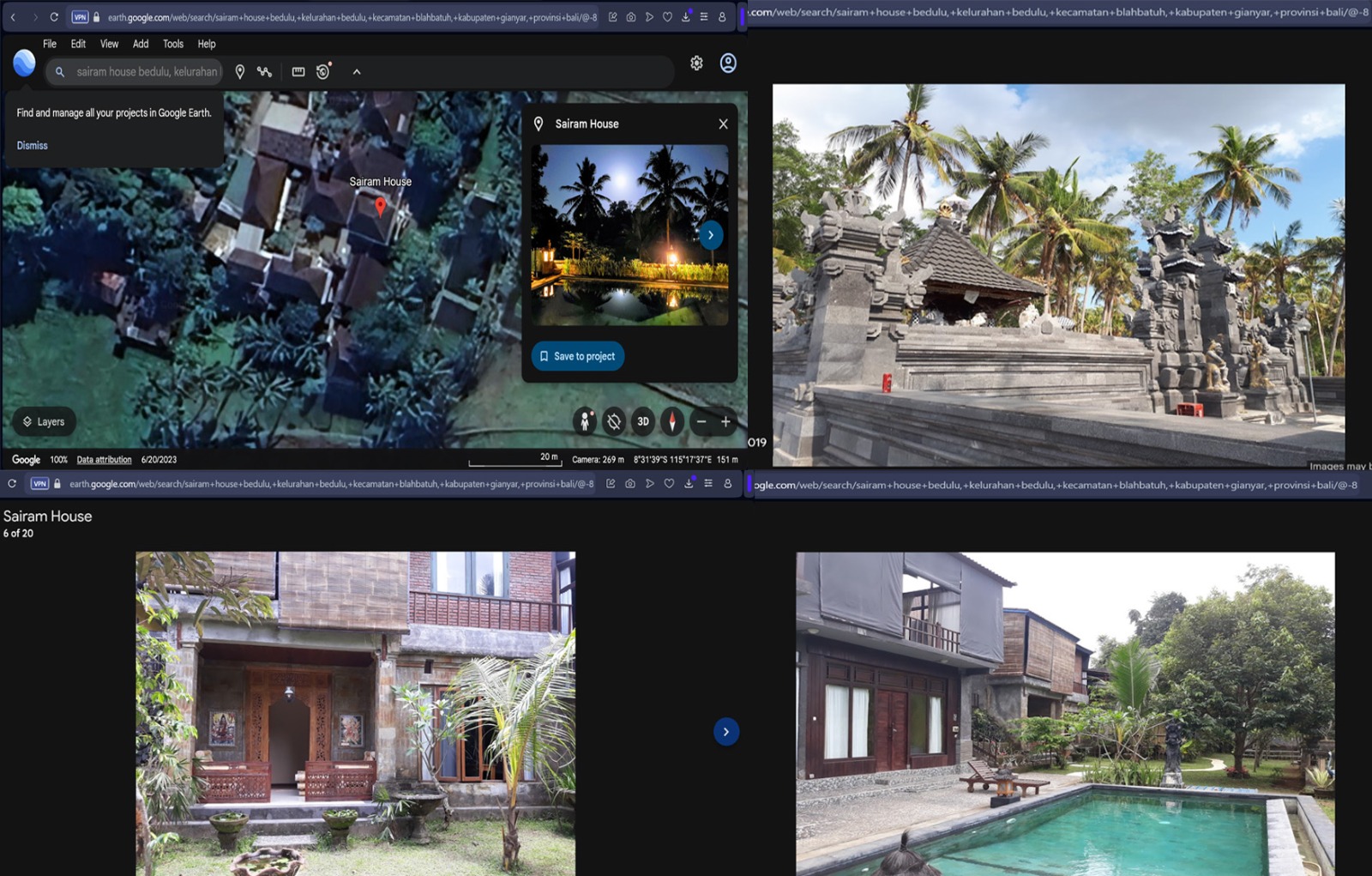Open Google Earth settings gear
The image size is (1372, 876).
(x=696, y=63)
